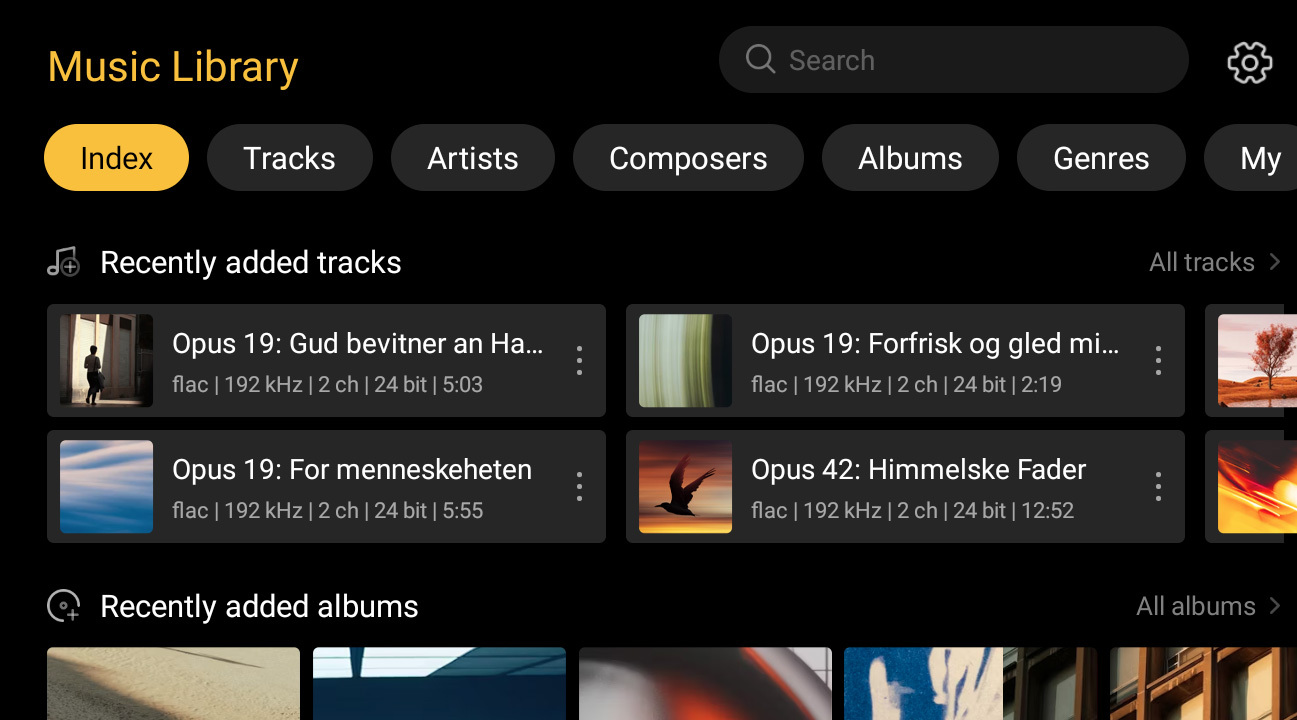
Task: Open the Composers tab
Action: pos(688,158)
